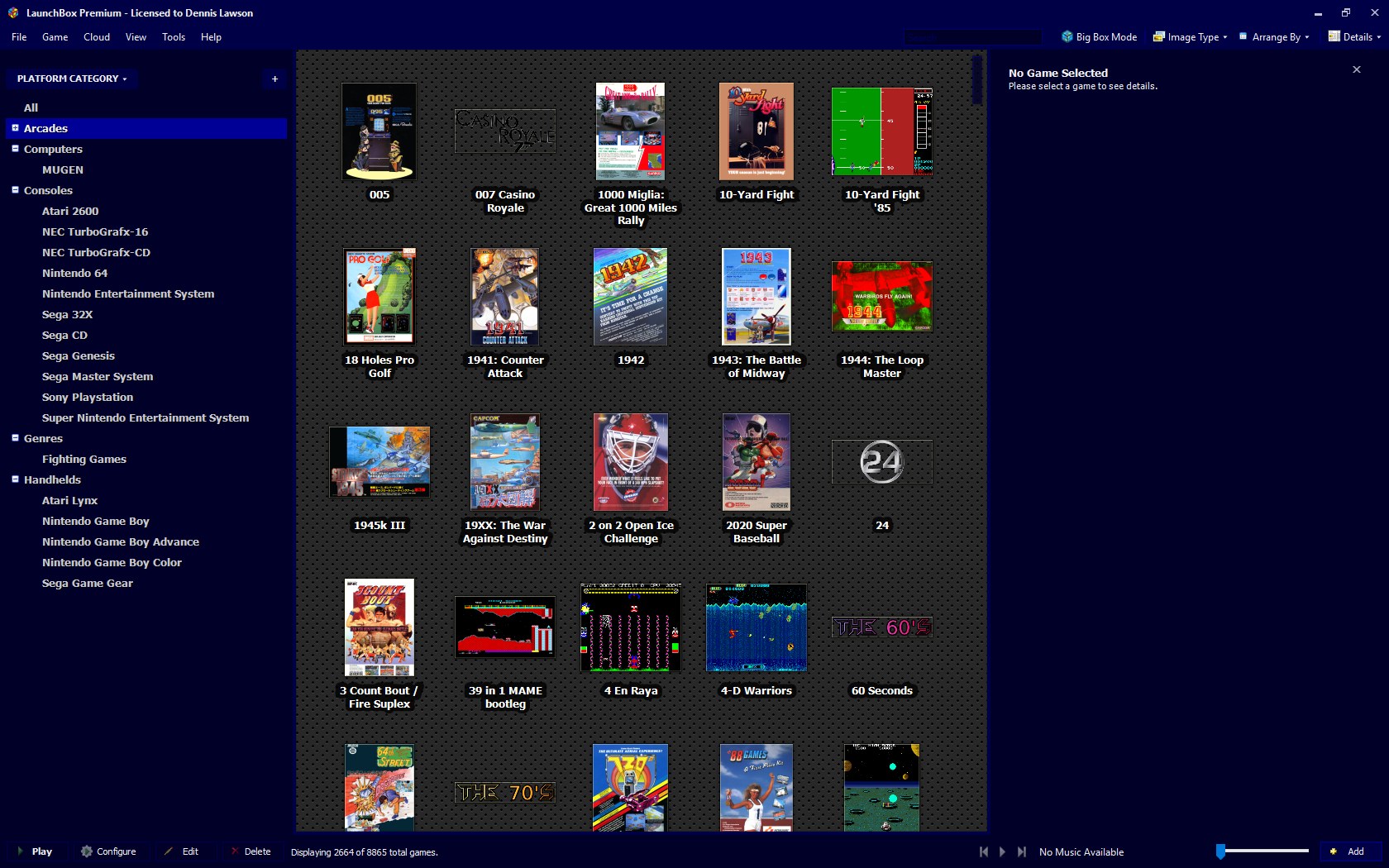1389x868 pixels.
Task: Click the Play arrow icon
Action: coord(21,851)
